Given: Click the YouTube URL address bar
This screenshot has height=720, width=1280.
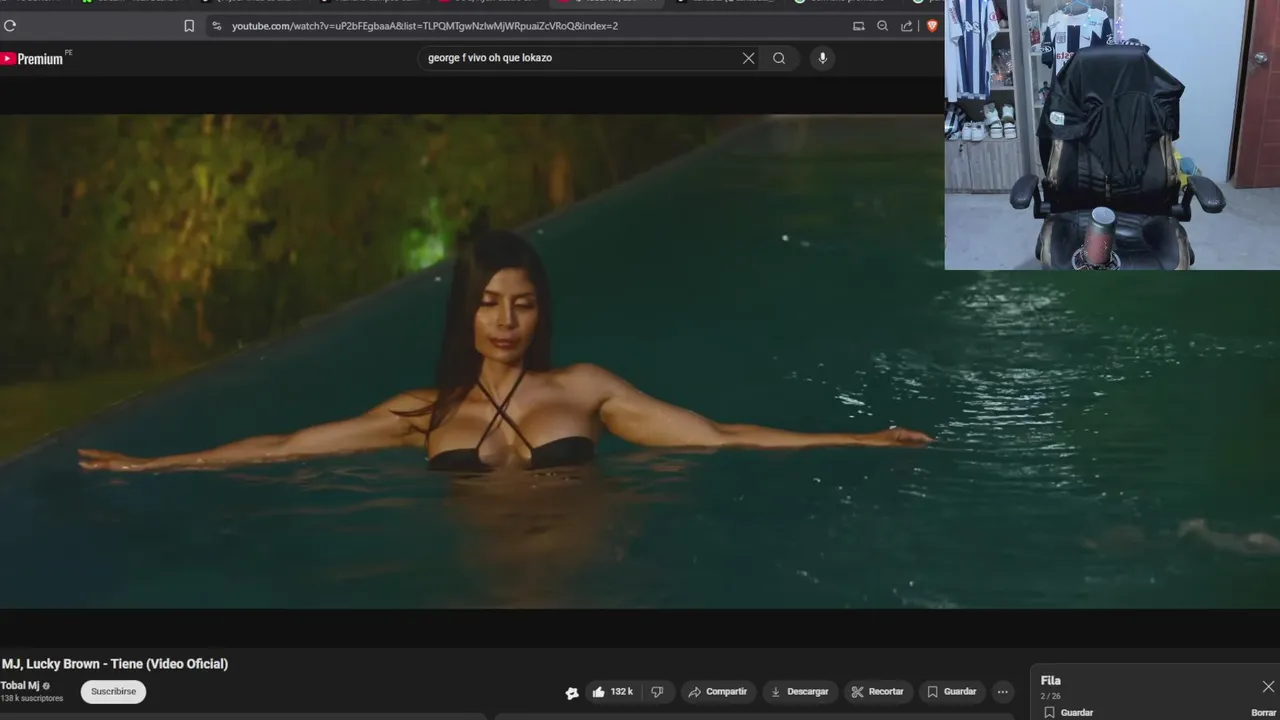Looking at the screenshot, I should click(425, 26).
